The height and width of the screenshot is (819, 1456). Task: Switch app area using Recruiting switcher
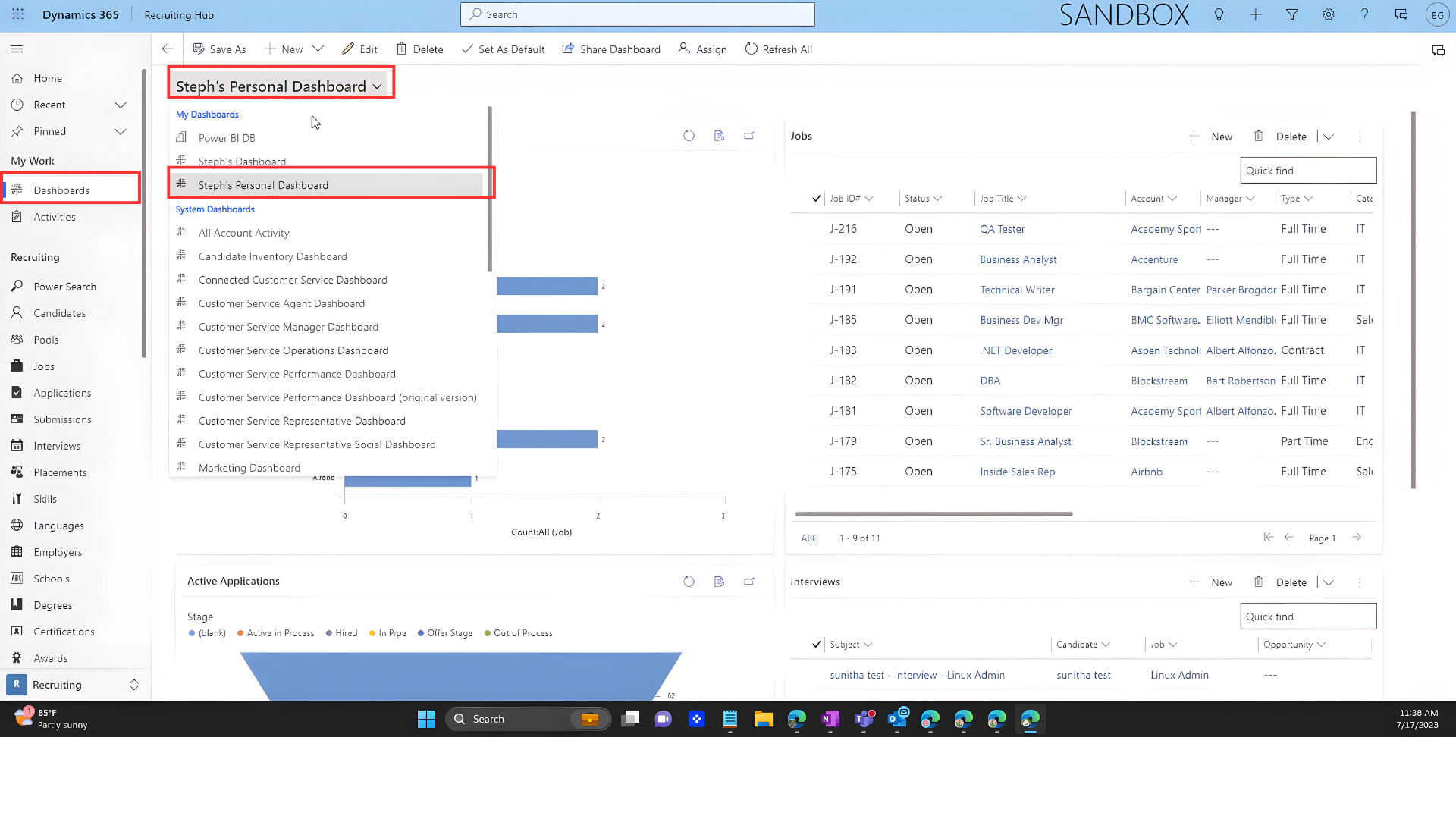point(74,685)
